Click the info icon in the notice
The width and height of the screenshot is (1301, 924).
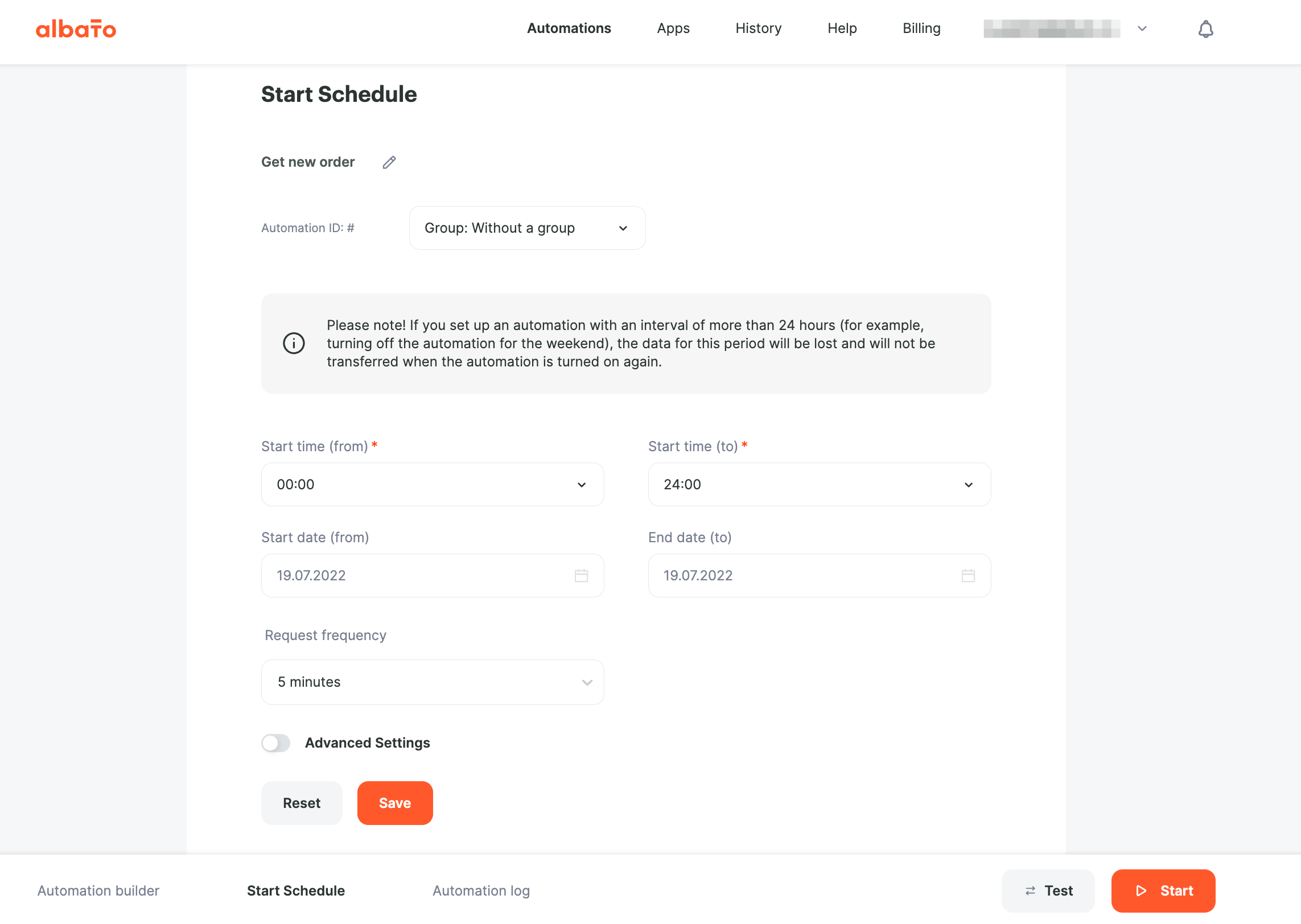[x=294, y=343]
